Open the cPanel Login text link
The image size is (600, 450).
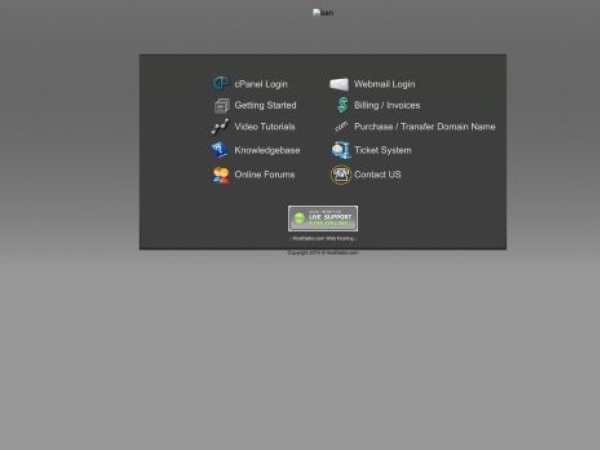click(261, 84)
